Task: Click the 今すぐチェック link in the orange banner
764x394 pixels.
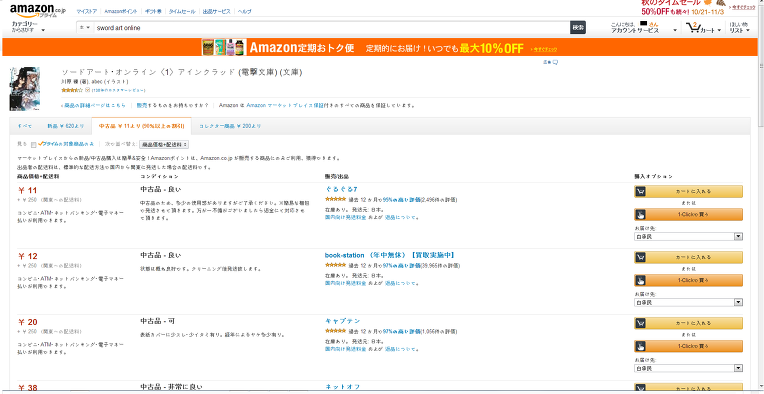Action: [x=545, y=50]
